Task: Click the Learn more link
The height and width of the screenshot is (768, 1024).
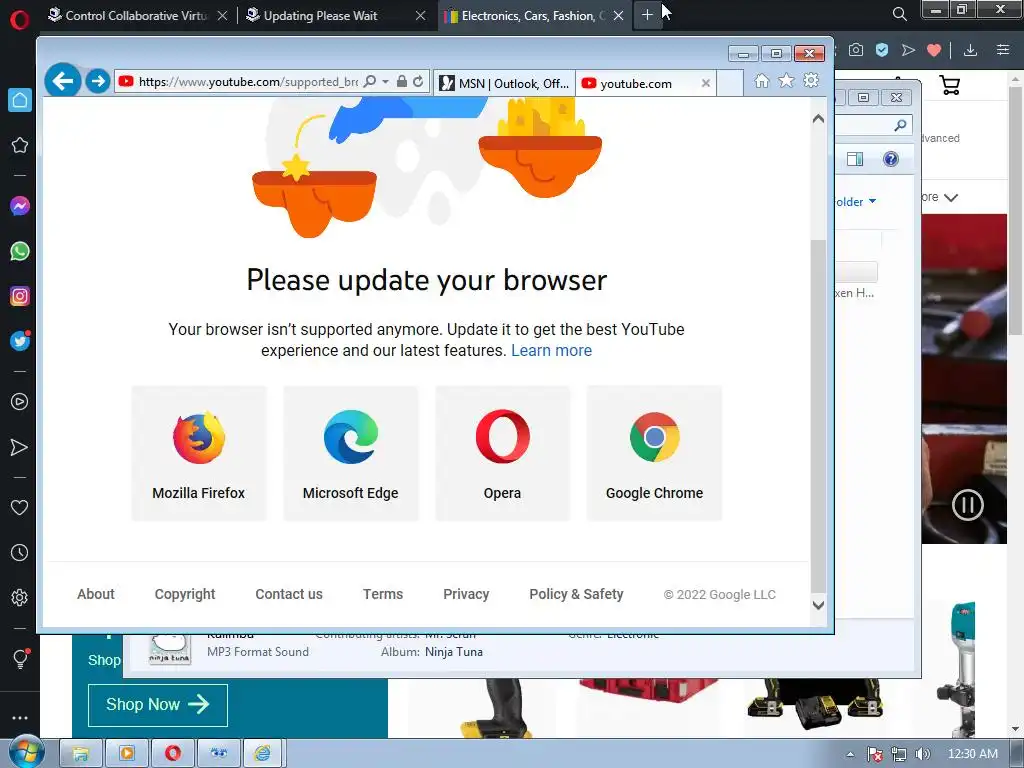Action: 551,351
